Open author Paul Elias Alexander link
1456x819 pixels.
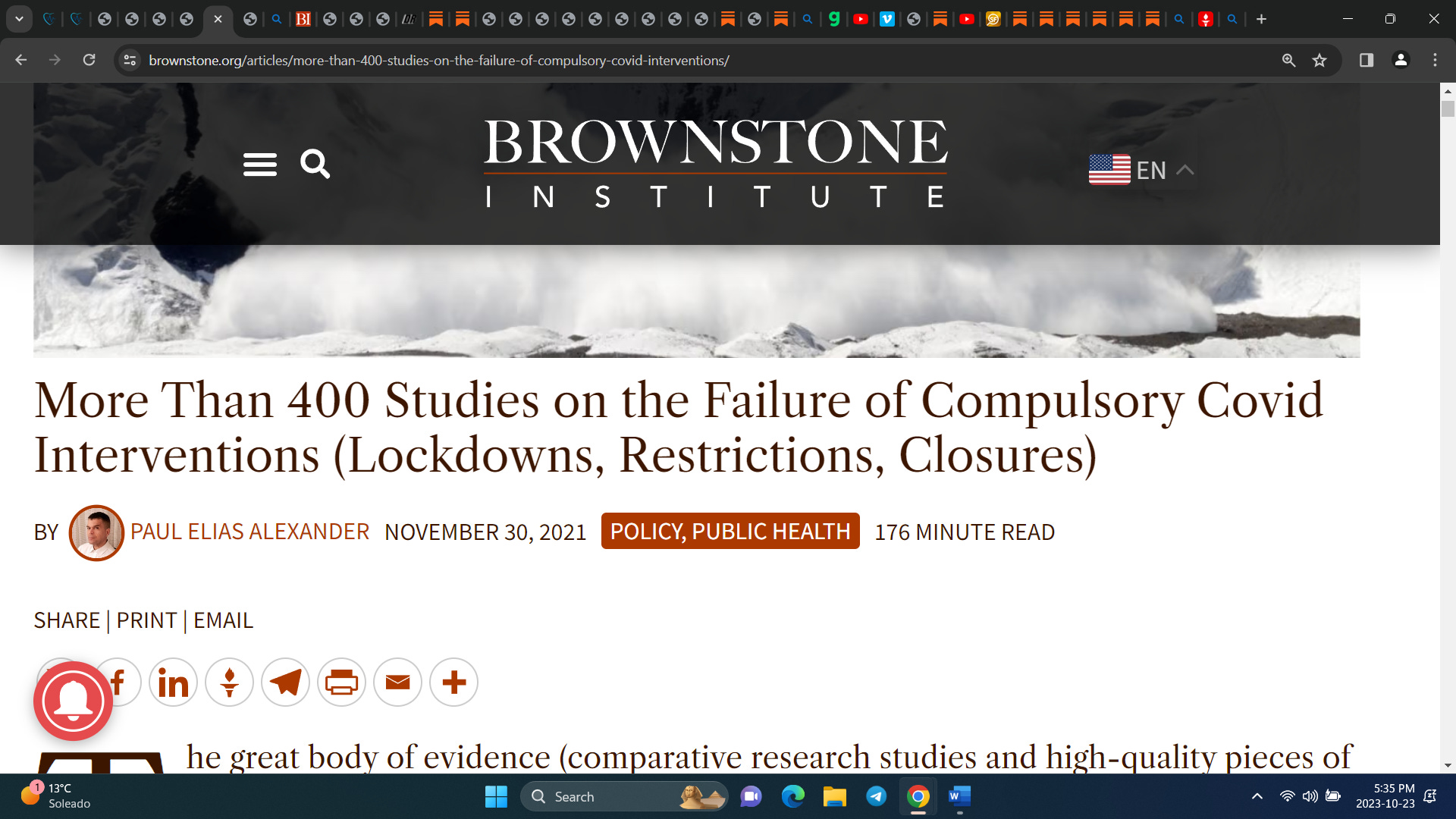249,532
